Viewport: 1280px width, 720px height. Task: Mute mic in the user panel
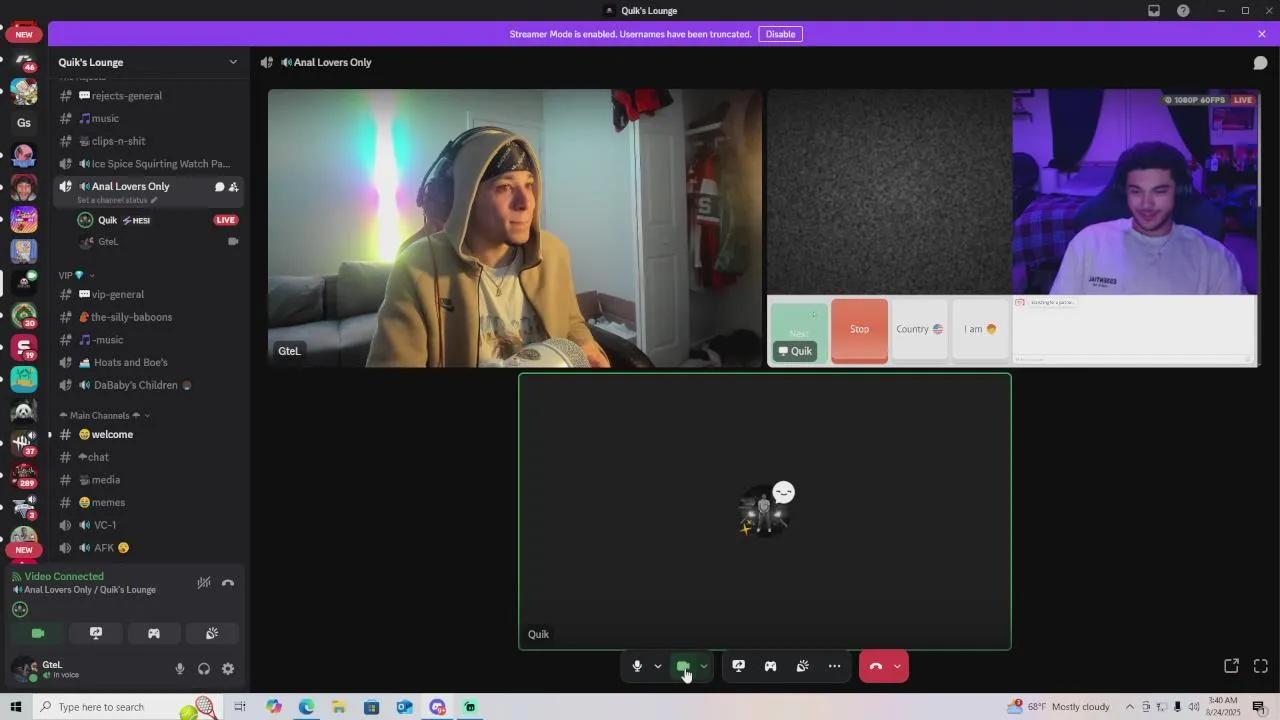[x=180, y=669]
